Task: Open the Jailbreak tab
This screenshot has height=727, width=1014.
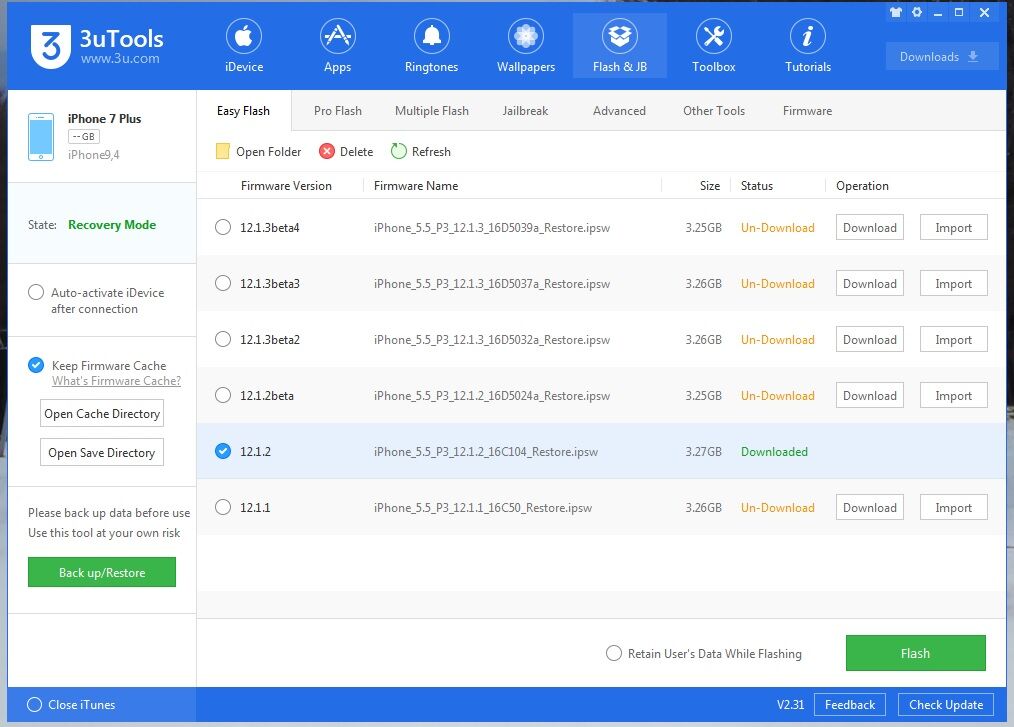Action: click(x=525, y=111)
